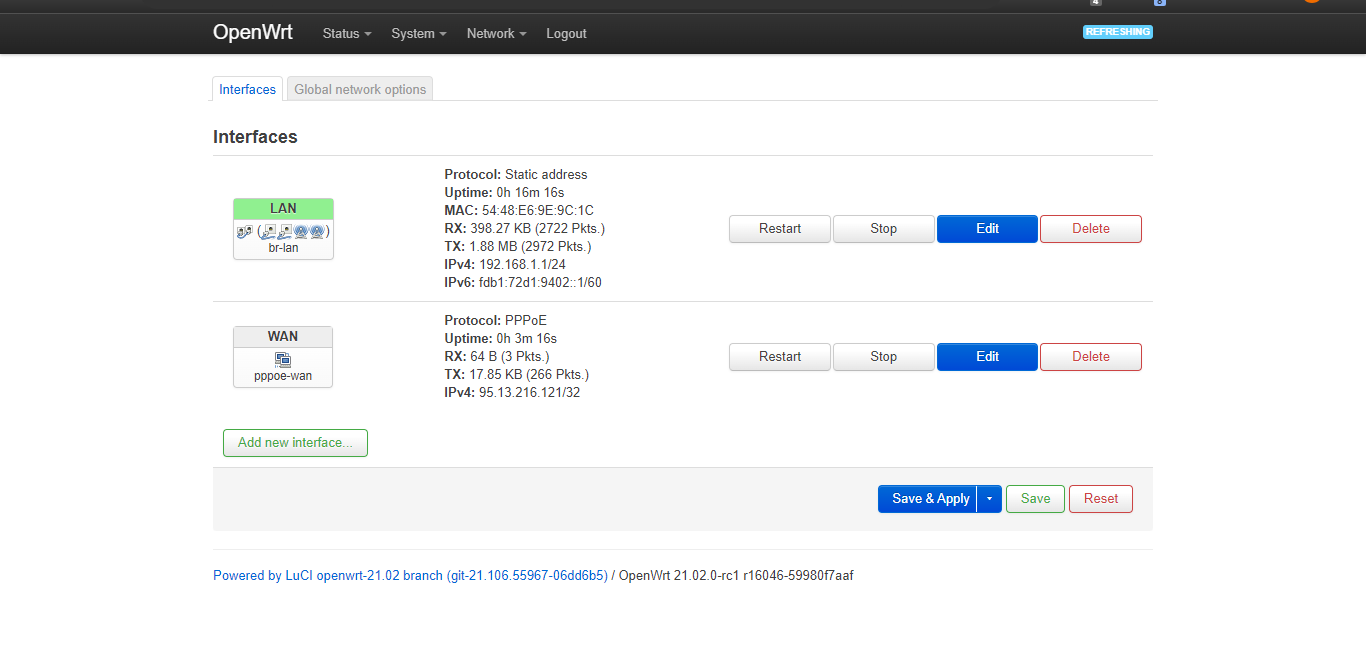Stop the LAN interface

(884, 228)
